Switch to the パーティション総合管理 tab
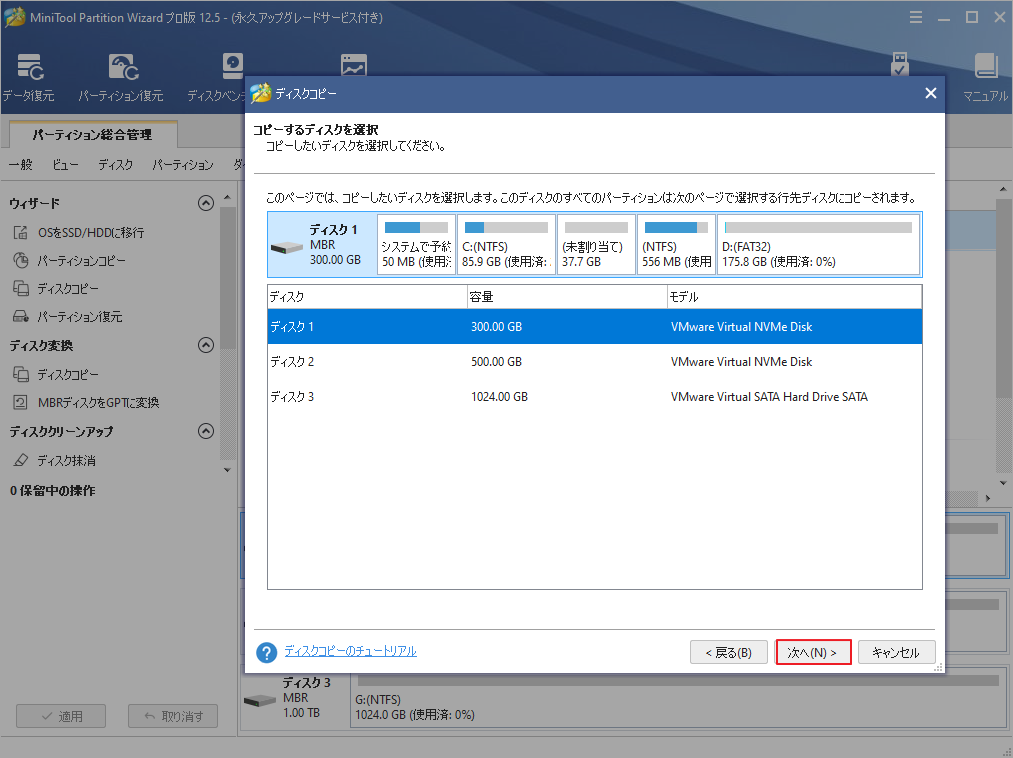 pos(91,133)
